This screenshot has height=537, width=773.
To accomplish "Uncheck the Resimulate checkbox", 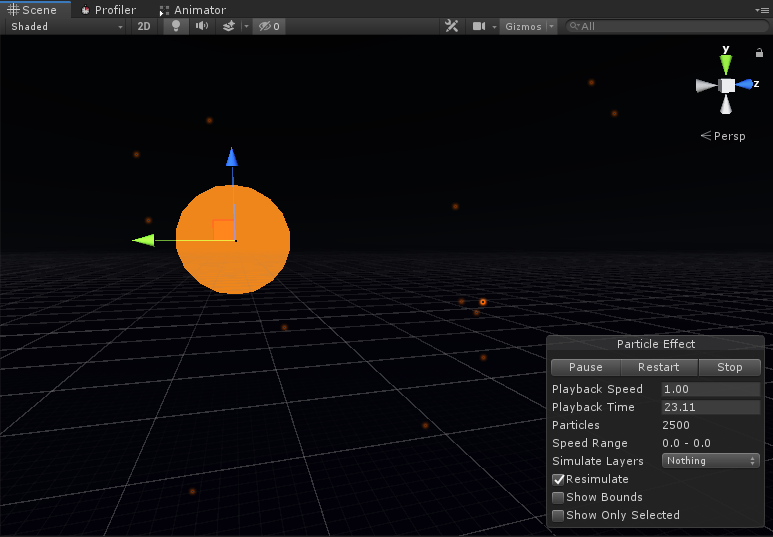I will tap(559, 480).
